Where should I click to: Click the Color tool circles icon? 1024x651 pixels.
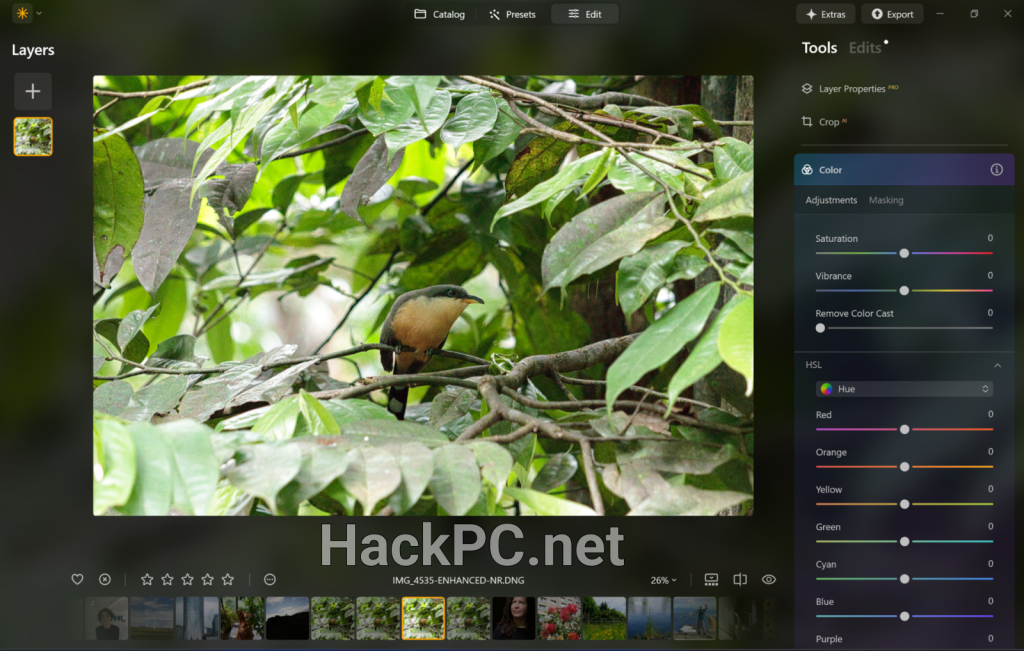click(807, 170)
